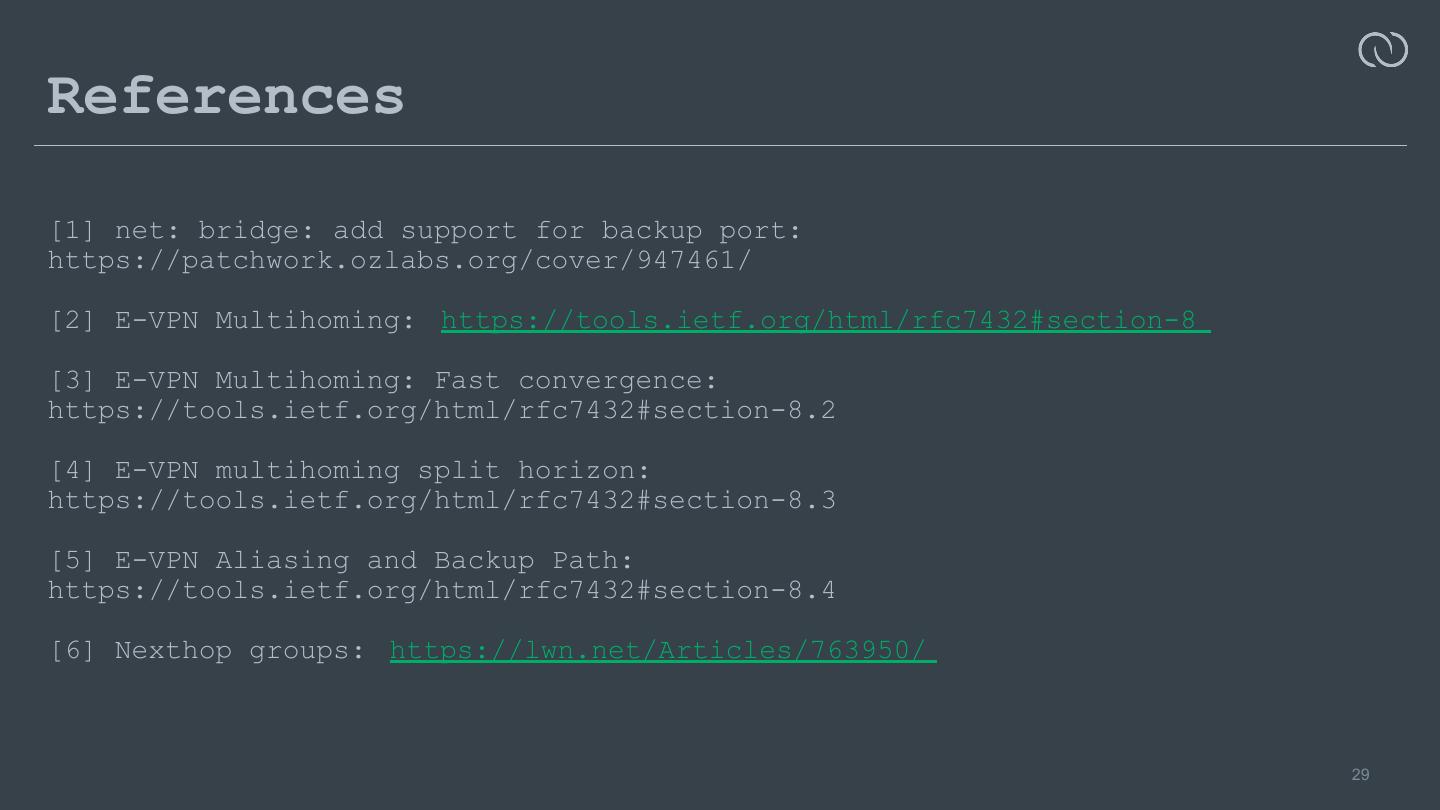Open the lwn.net Articles 763950 link
This screenshot has height=810, width=1440.
point(662,650)
